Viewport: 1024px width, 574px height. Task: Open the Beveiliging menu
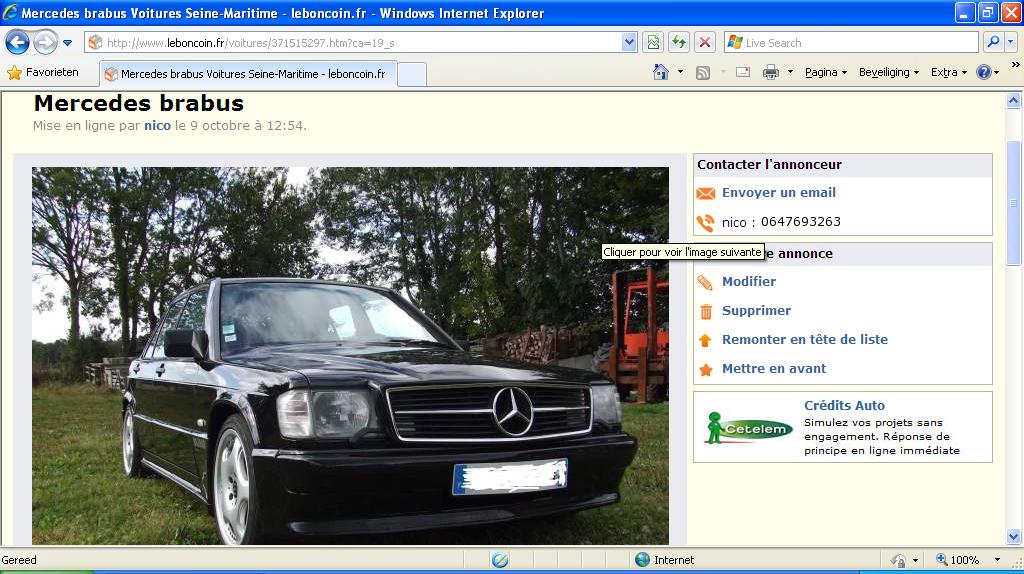coord(889,72)
